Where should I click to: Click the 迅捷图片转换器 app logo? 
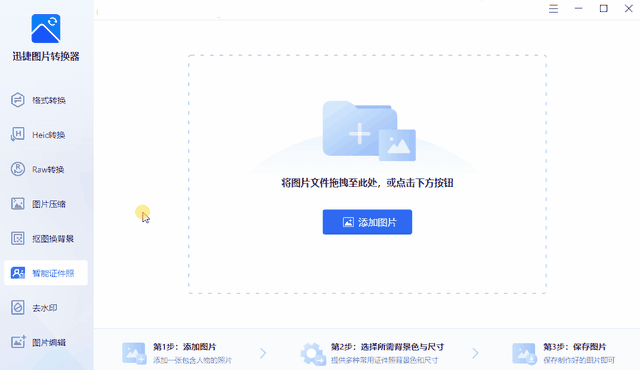[46, 28]
